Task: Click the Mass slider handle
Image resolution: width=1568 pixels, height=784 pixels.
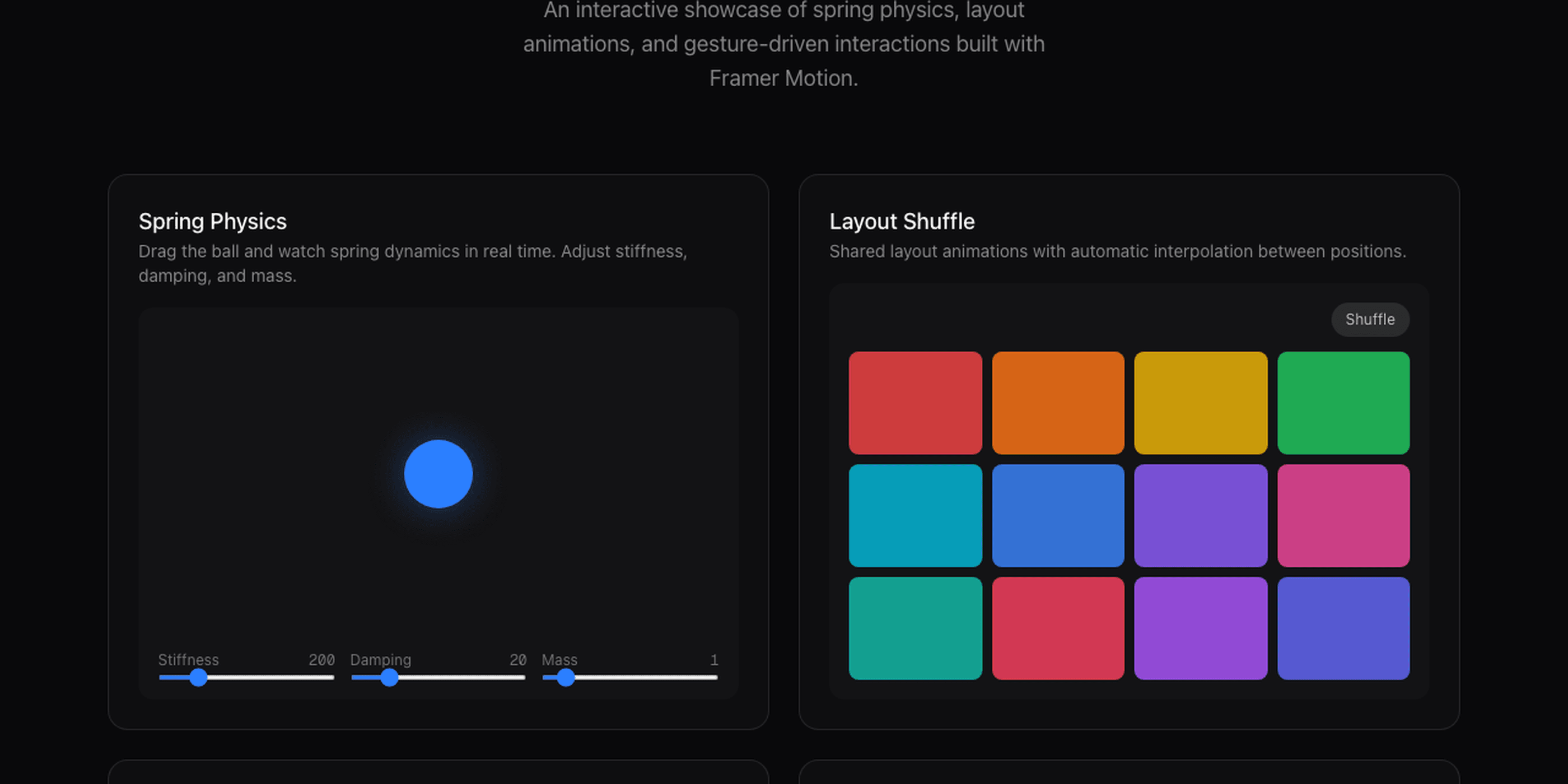Action: pyautogui.click(x=566, y=677)
